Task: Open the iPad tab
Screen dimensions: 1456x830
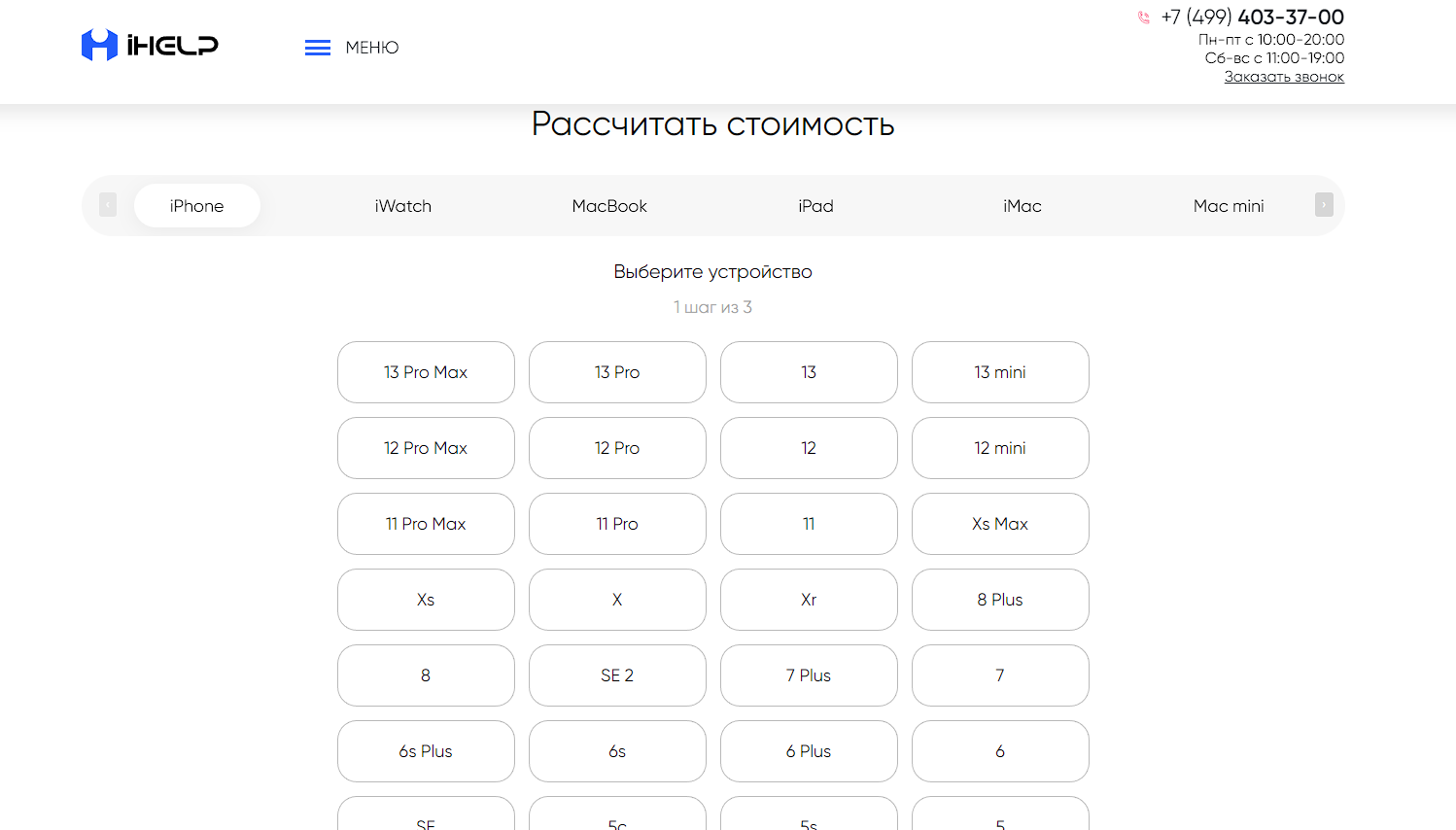Action: tap(815, 206)
